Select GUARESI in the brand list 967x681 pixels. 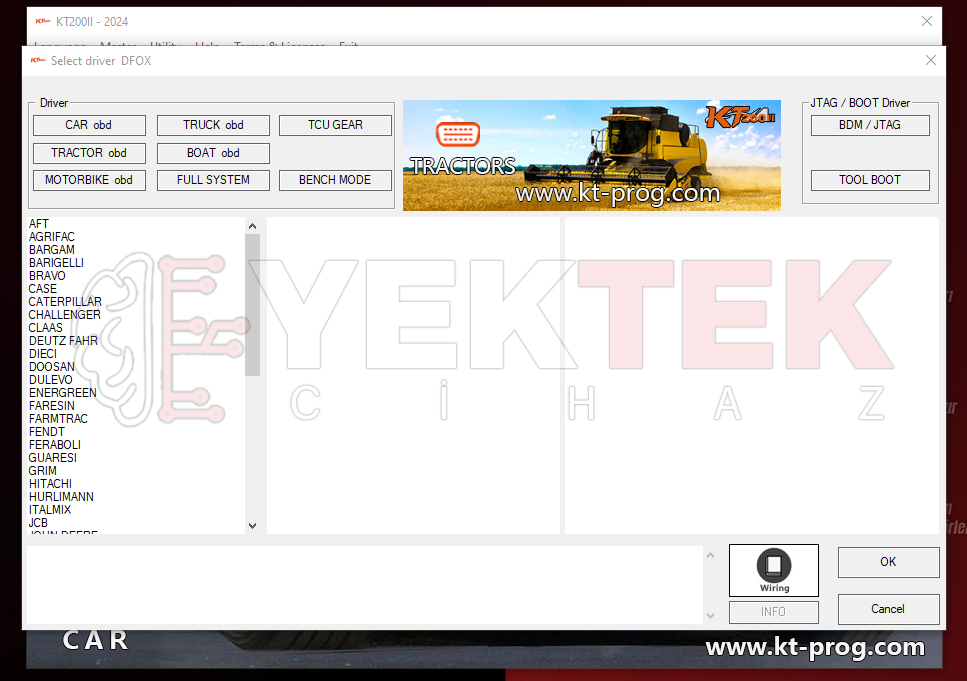click(52, 458)
